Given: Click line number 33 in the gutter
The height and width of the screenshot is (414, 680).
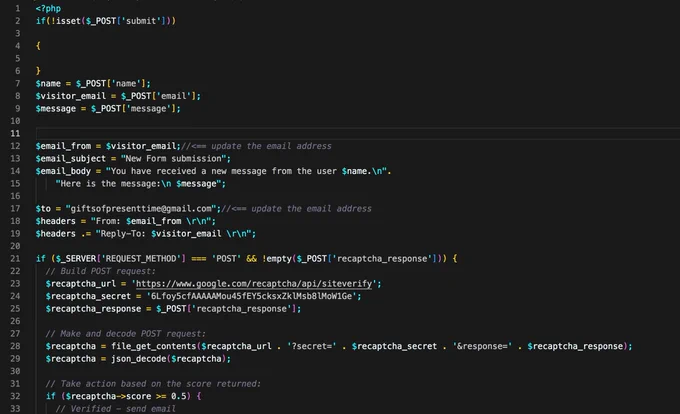Looking at the screenshot, I should point(15,409).
